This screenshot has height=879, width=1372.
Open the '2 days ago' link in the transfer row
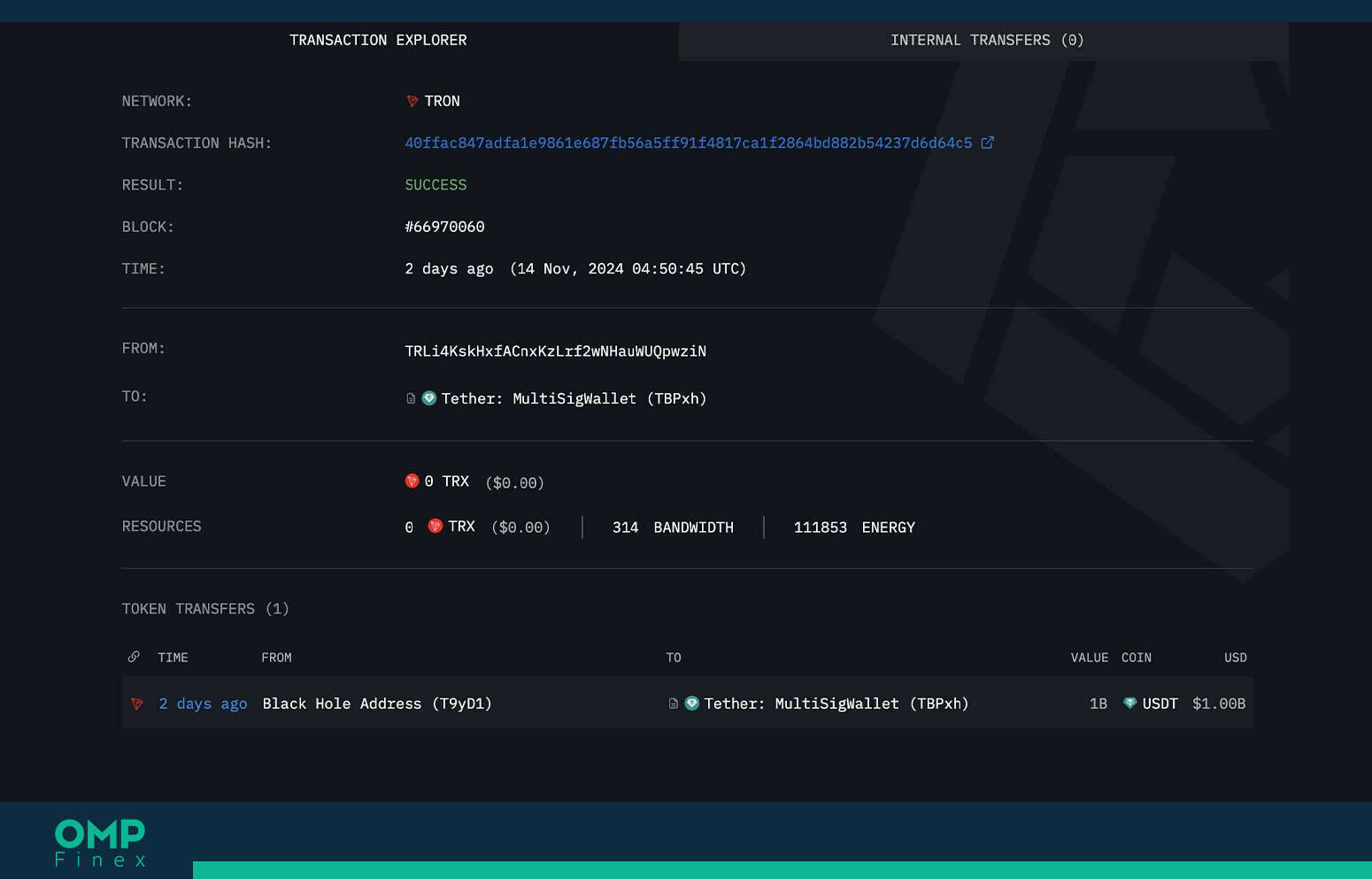203,704
